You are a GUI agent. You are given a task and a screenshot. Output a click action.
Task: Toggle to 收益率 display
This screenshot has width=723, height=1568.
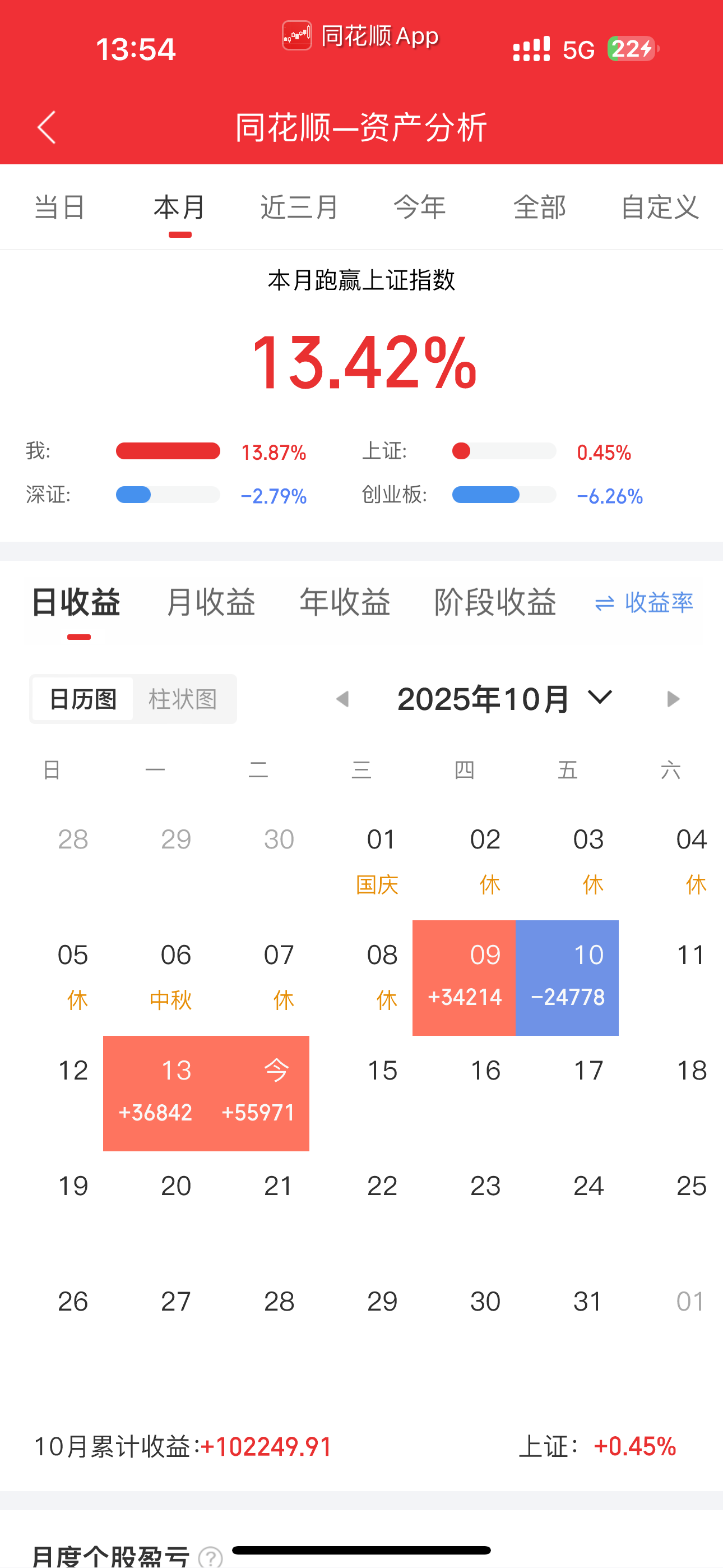pyautogui.click(x=644, y=603)
